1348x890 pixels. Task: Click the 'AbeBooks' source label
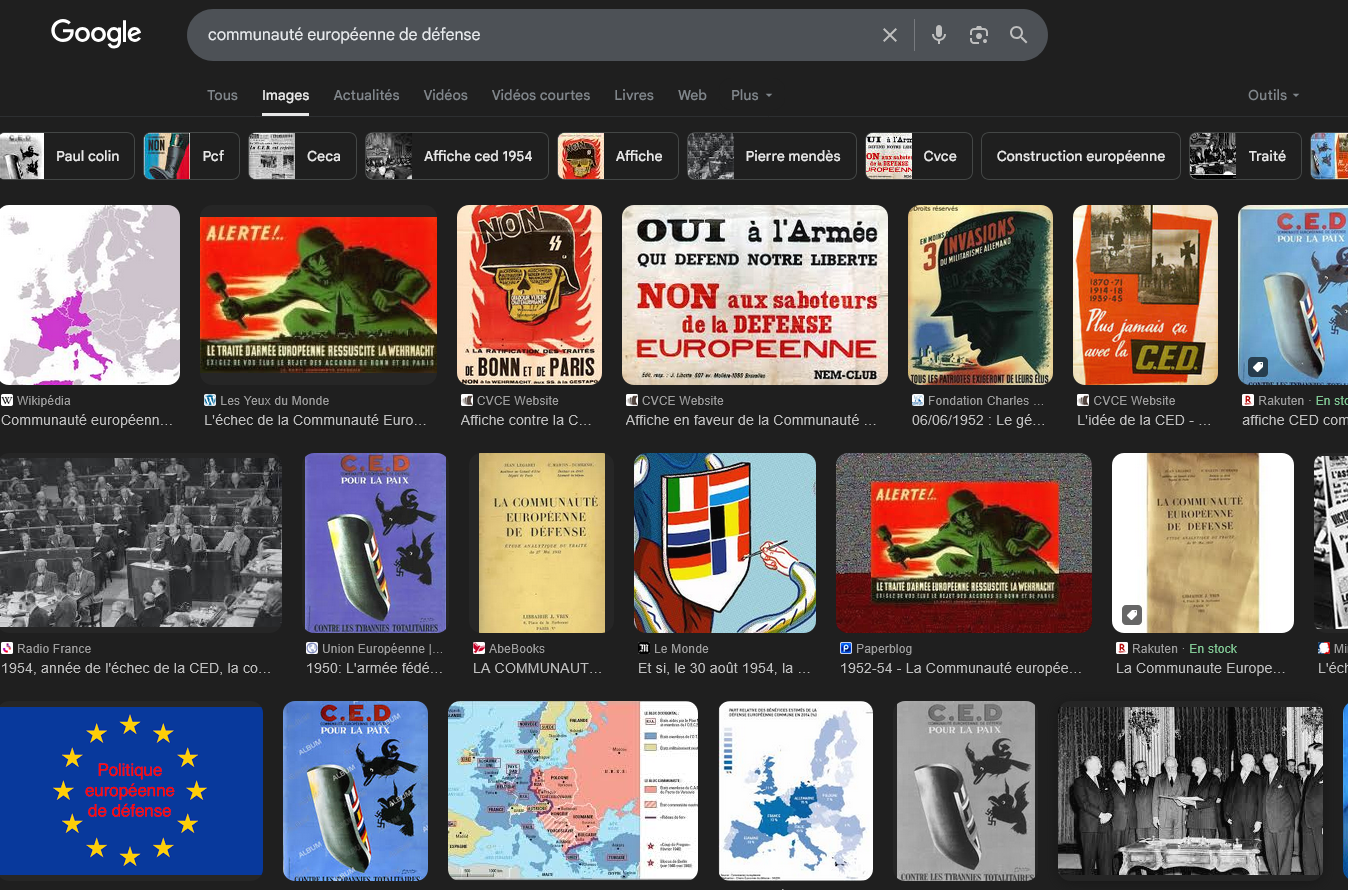518,649
